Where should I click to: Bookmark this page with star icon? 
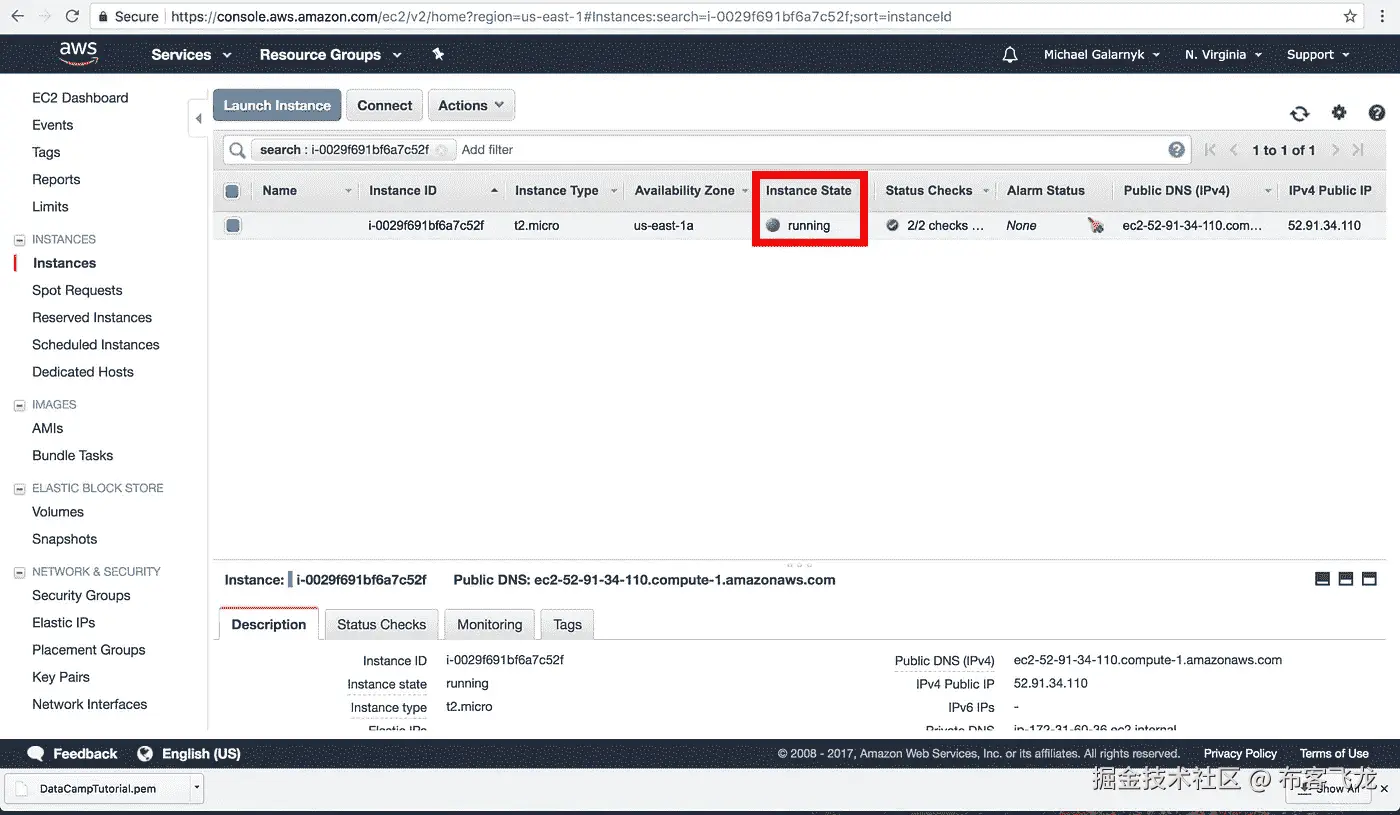[1350, 16]
